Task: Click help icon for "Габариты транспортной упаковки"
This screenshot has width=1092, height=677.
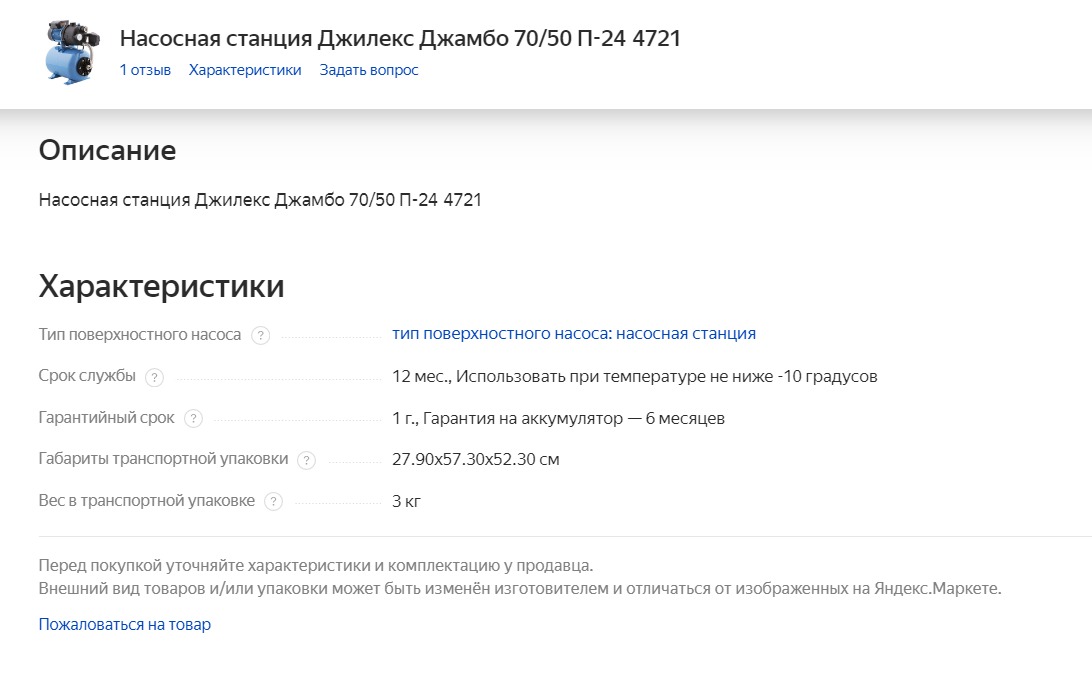Action: click(x=306, y=460)
